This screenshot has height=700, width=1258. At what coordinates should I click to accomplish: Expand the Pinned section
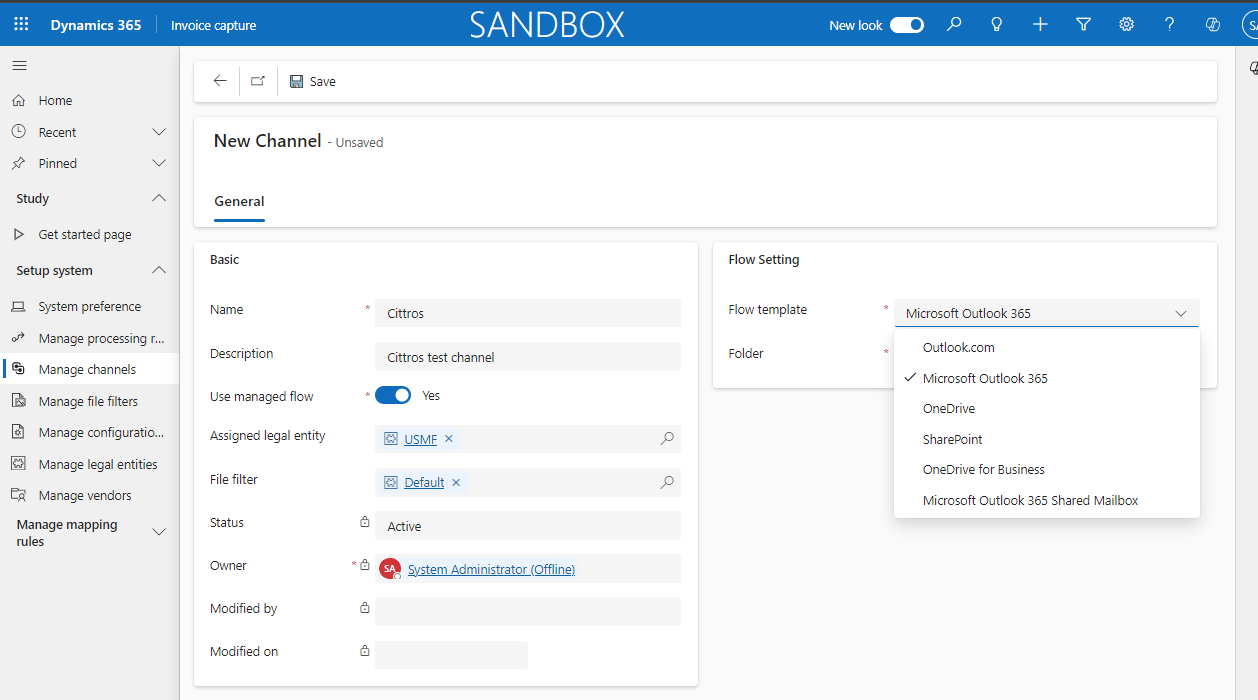point(158,163)
